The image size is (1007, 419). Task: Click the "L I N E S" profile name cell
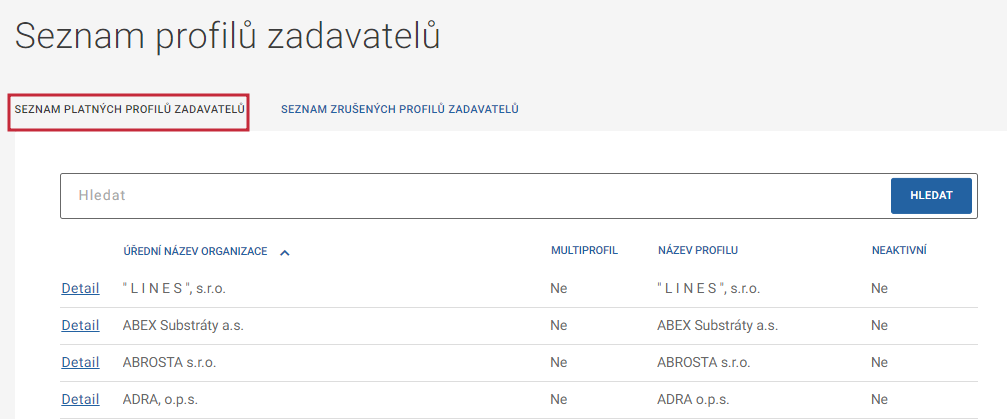(x=708, y=288)
